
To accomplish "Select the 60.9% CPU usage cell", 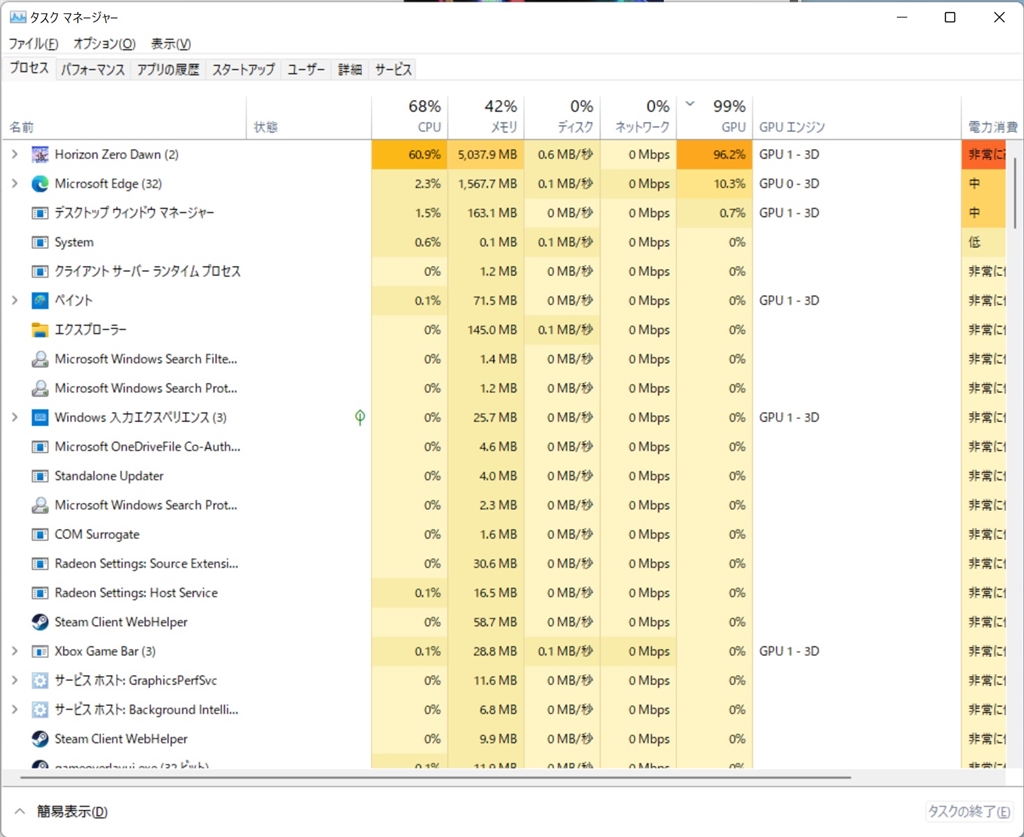I will tap(409, 155).
